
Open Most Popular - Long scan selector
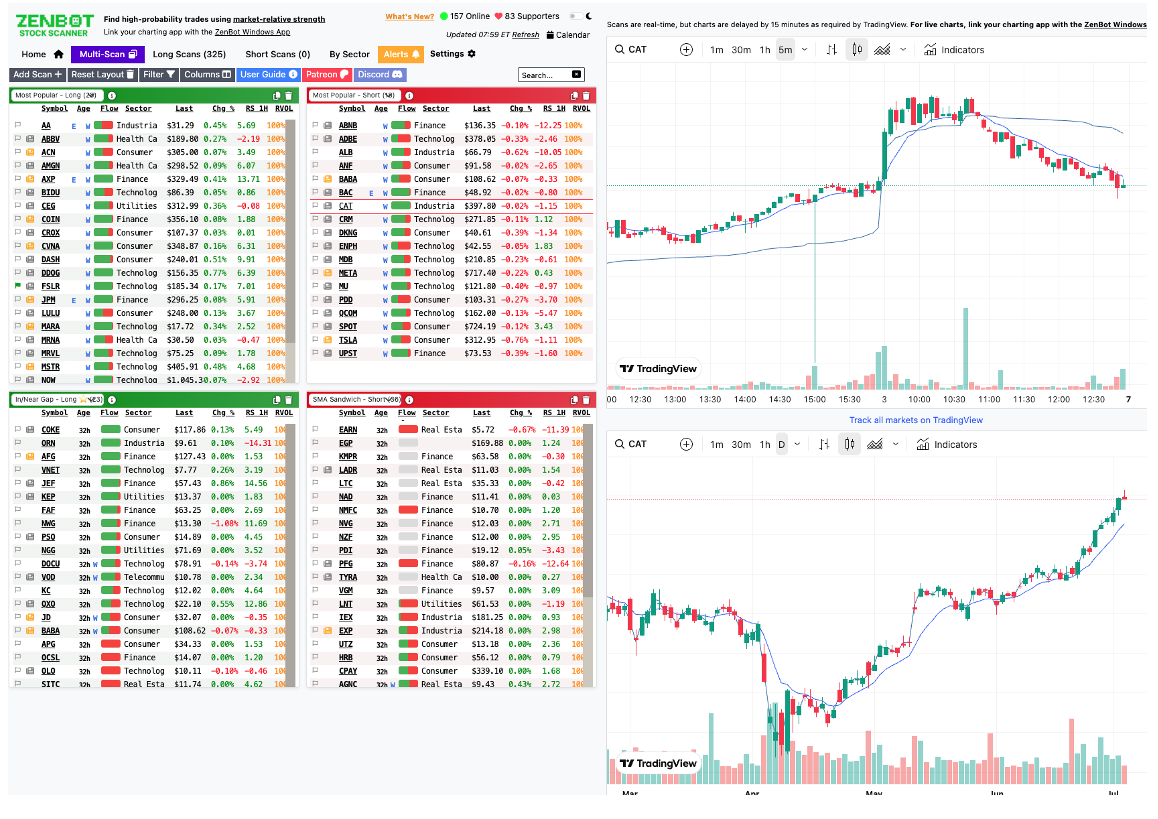58,95
